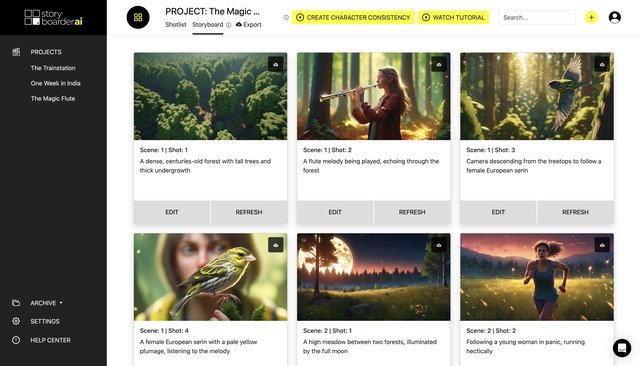
Task: Click the yellow plus add button
Action: coord(591,18)
